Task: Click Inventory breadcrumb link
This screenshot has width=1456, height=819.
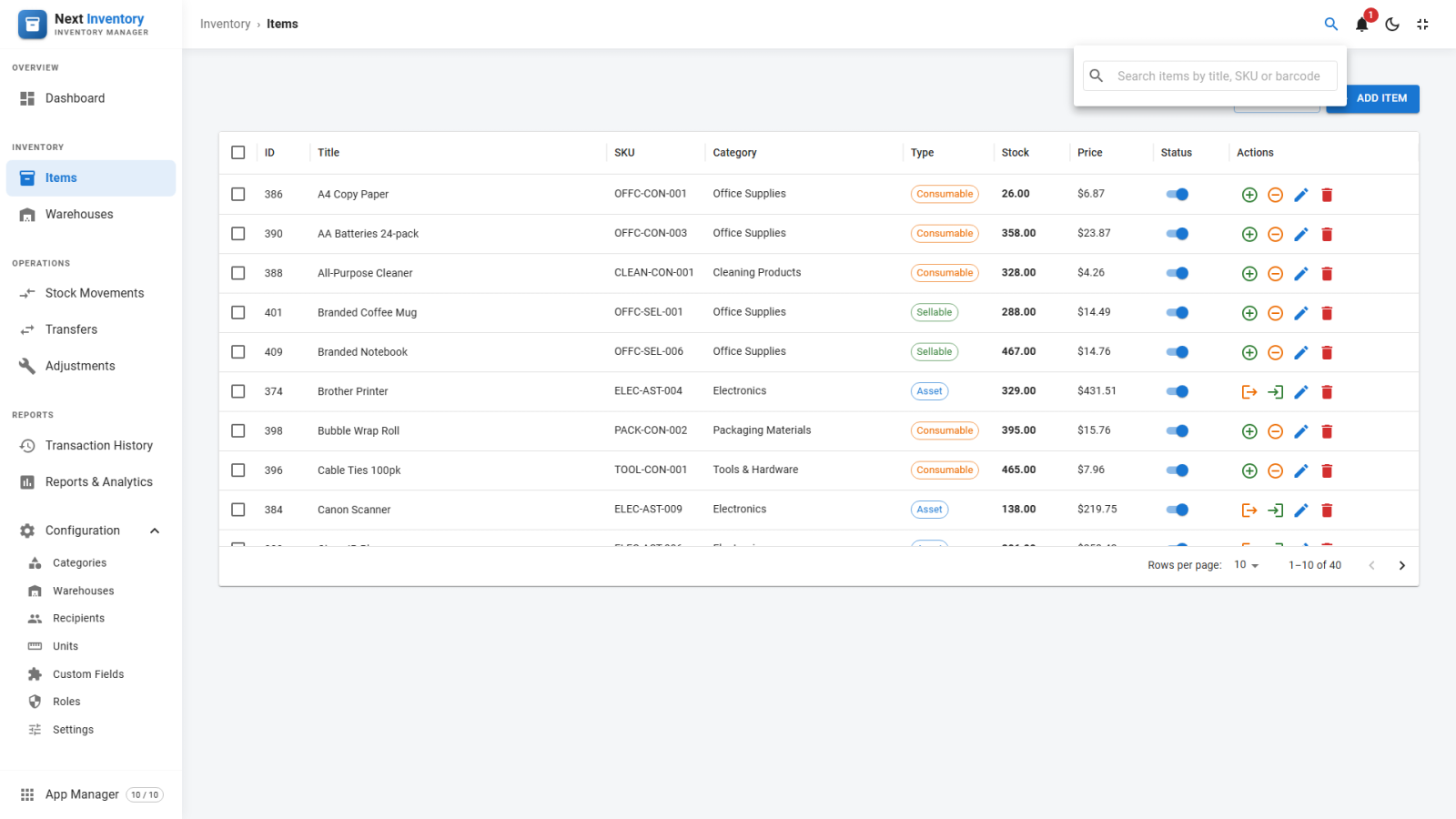Action: pyautogui.click(x=225, y=25)
